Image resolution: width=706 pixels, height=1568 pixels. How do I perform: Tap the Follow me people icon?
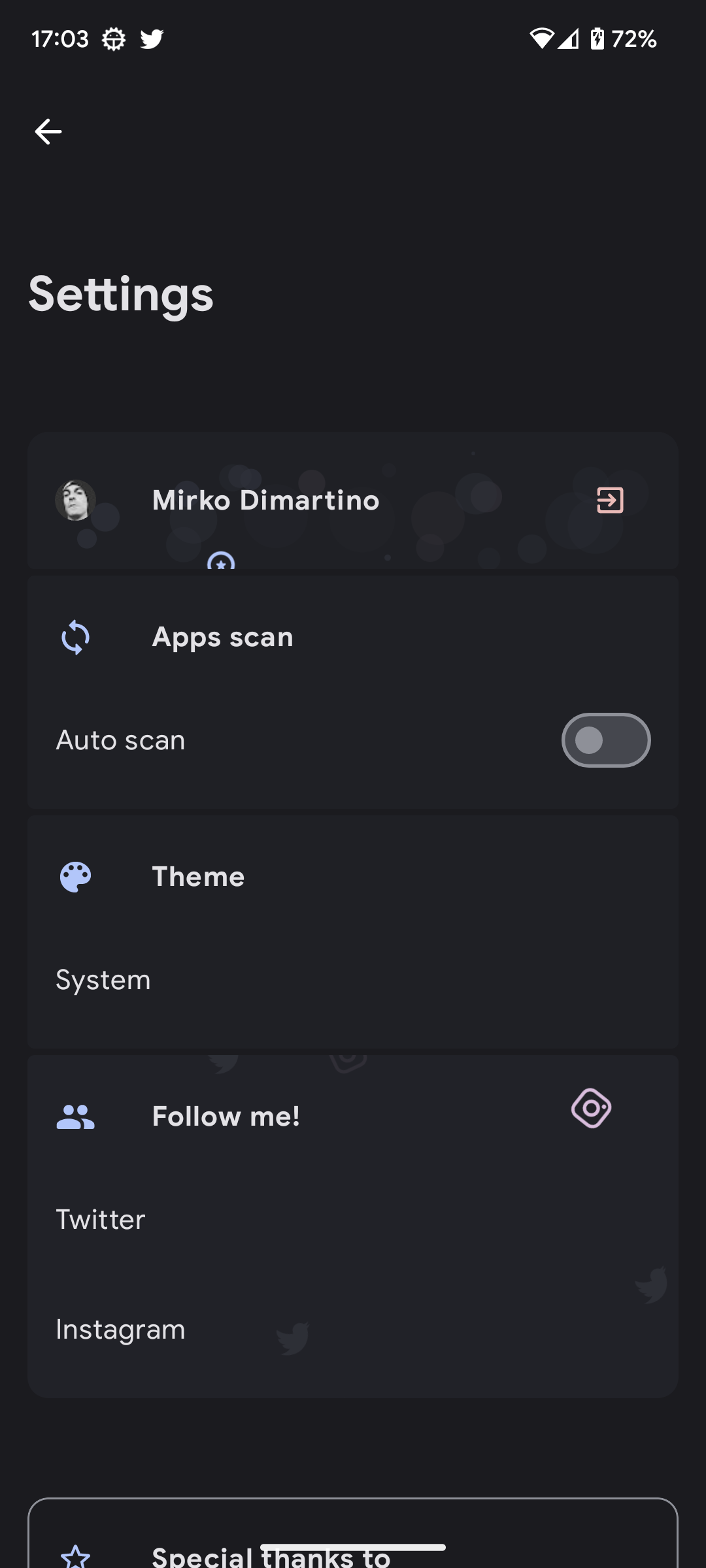click(x=76, y=1117)
